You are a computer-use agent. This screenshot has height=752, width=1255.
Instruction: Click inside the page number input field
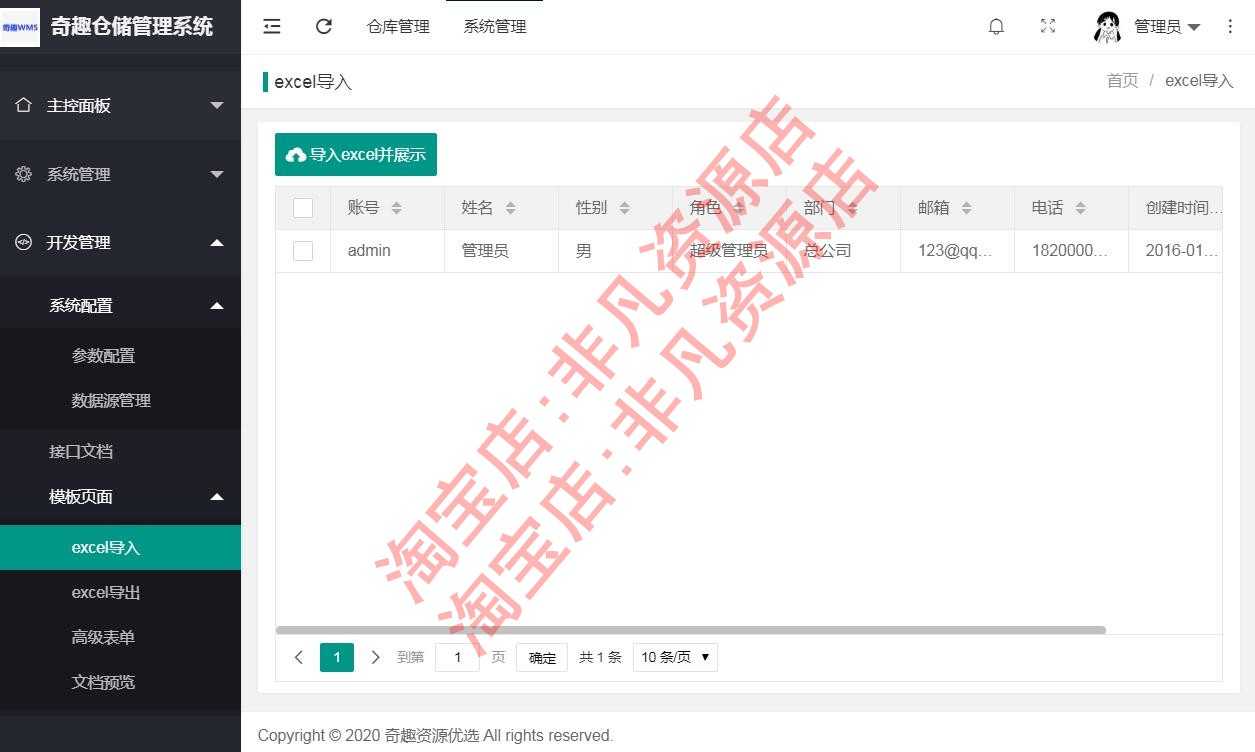click(457, 657)
